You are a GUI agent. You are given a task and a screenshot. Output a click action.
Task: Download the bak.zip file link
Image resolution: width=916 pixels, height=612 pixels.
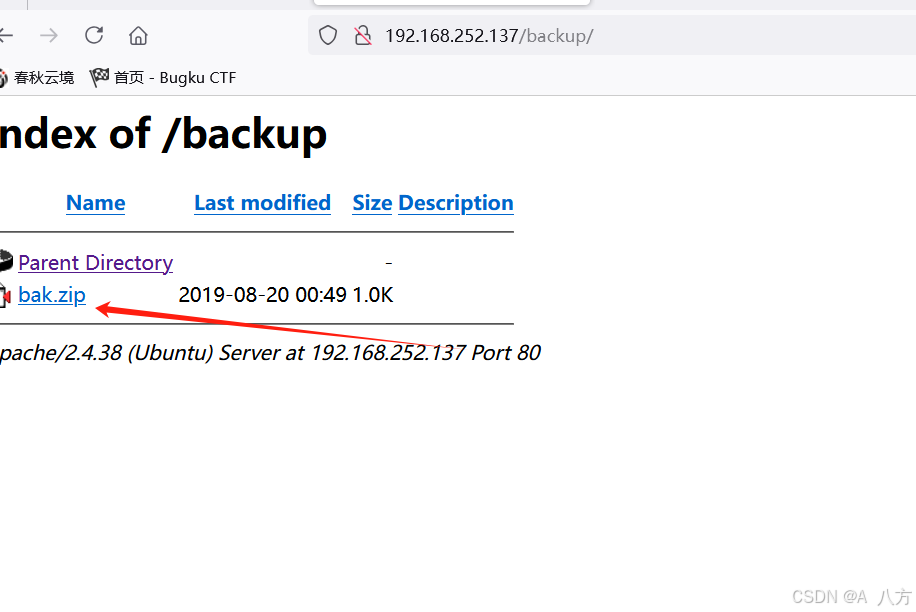pyautogui.click(x=52, y=295)
